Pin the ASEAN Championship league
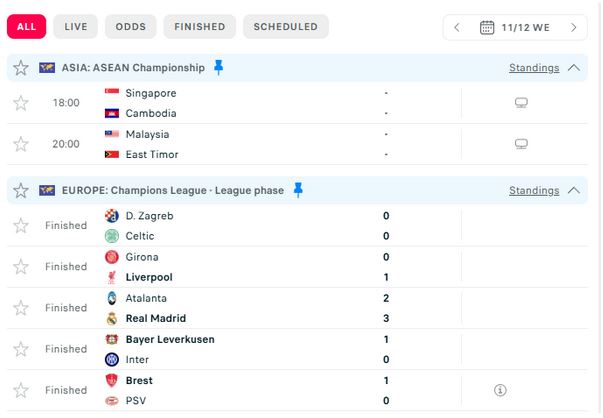Image resolution: width=603 pixels, height=418 pixels. coord(219,68)
